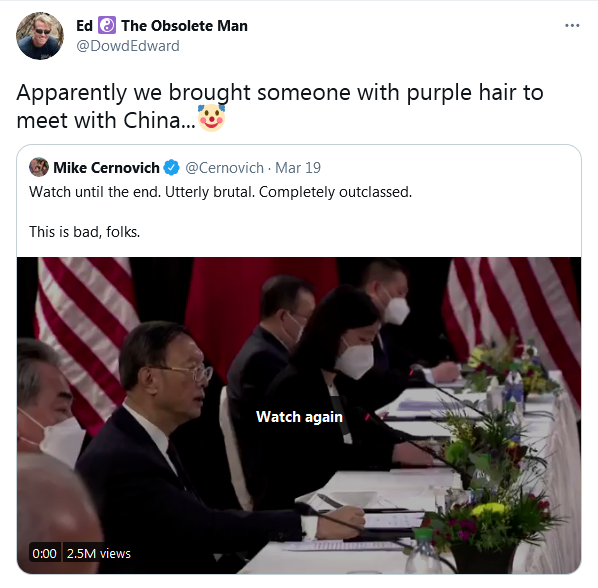Open the three-dot more options menu
598x588 pixels.
(572, 26)
